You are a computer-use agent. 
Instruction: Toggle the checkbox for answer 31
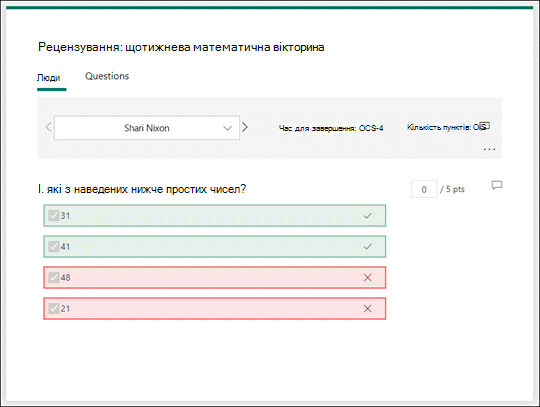pyautogui.click(x=54, y=216)
